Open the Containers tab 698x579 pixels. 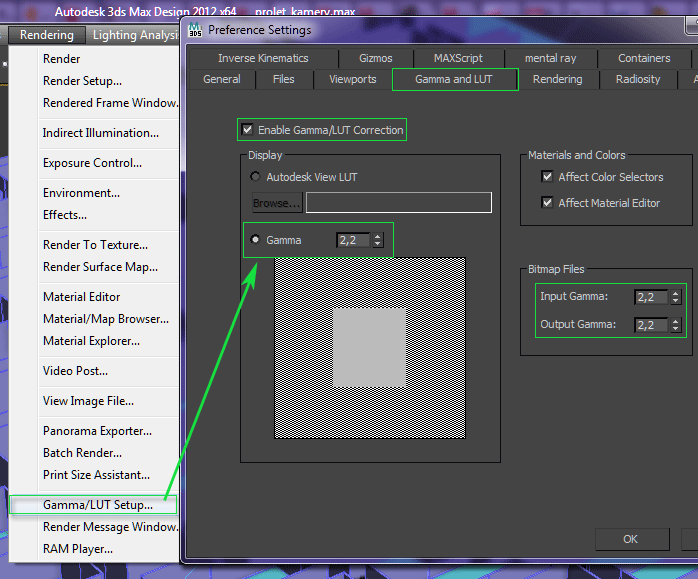coord(644,58)
